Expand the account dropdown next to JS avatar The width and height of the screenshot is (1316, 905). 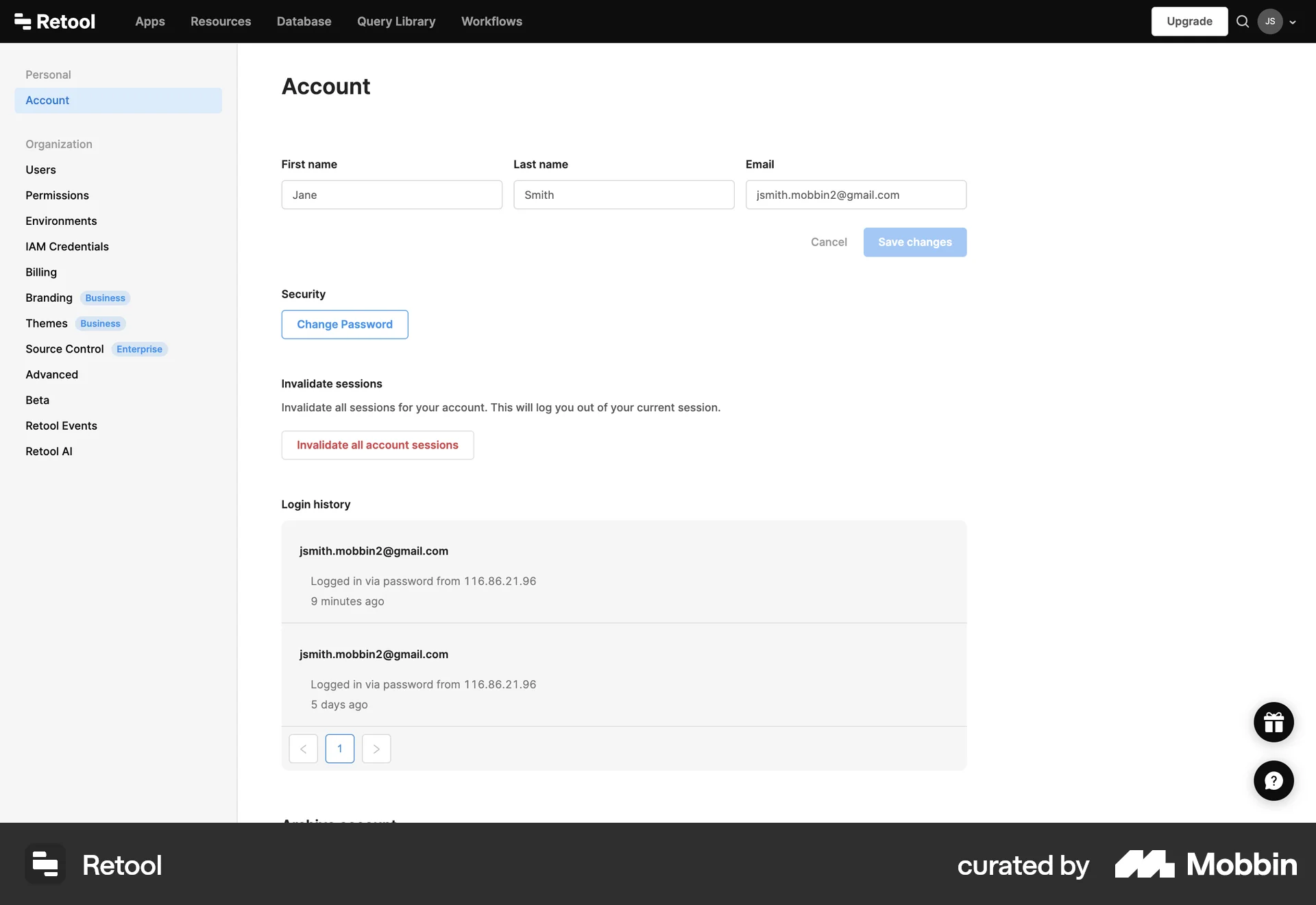click(x=1293, y=21)
